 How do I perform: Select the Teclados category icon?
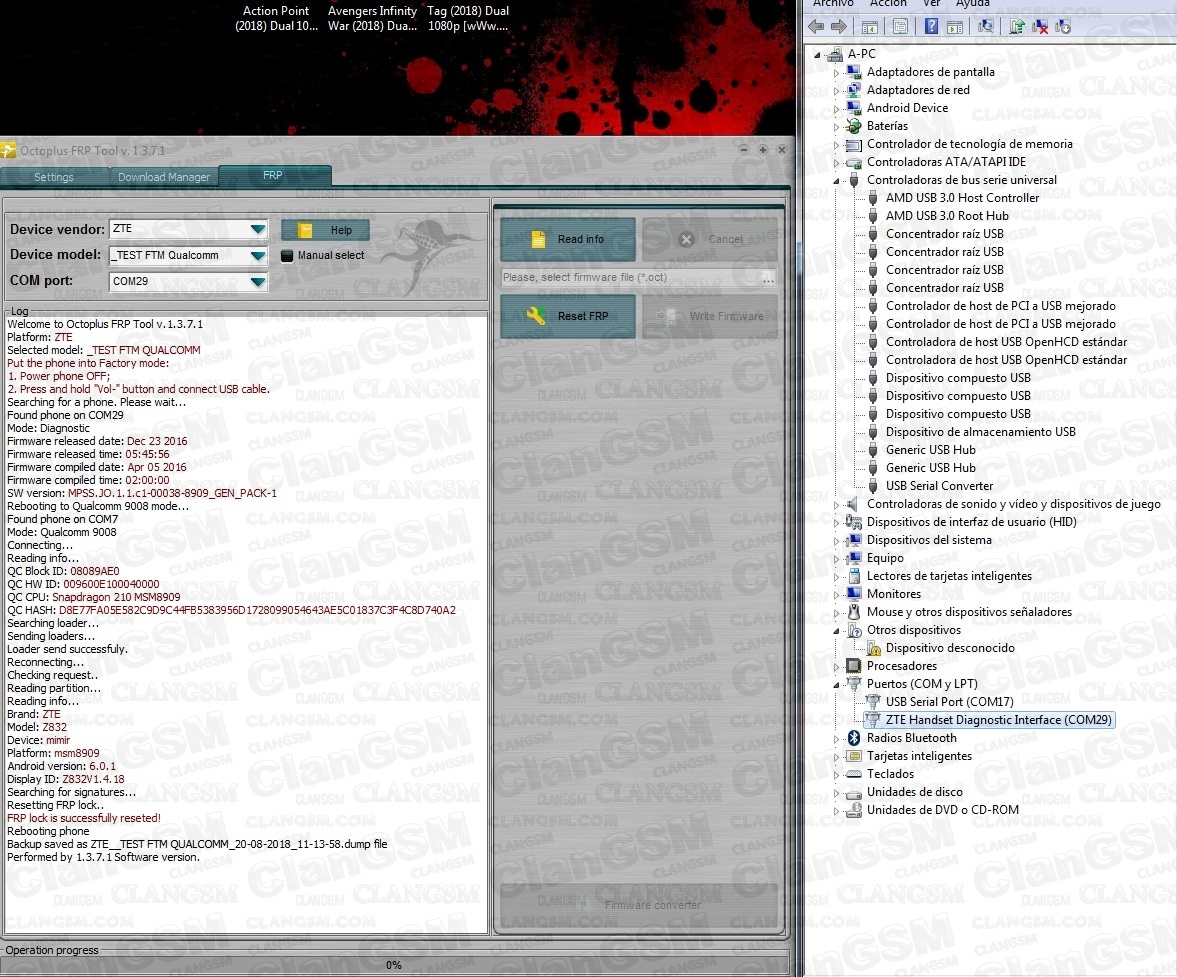coord(853,774)
